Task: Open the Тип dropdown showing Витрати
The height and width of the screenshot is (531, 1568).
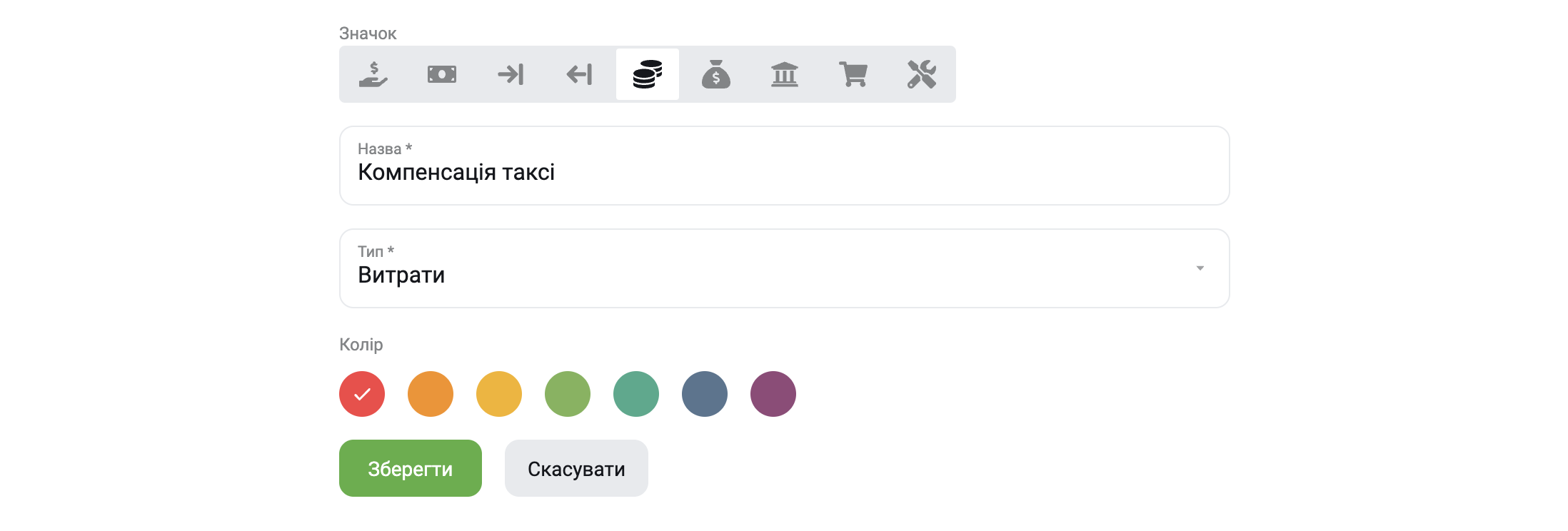Action: click(x=784, y=268)
